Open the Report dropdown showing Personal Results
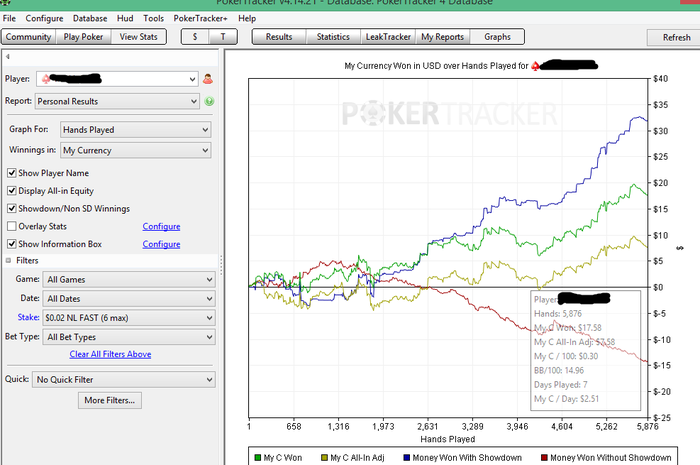The width and height of the screenshot is (700, 465). click(117, 101)
